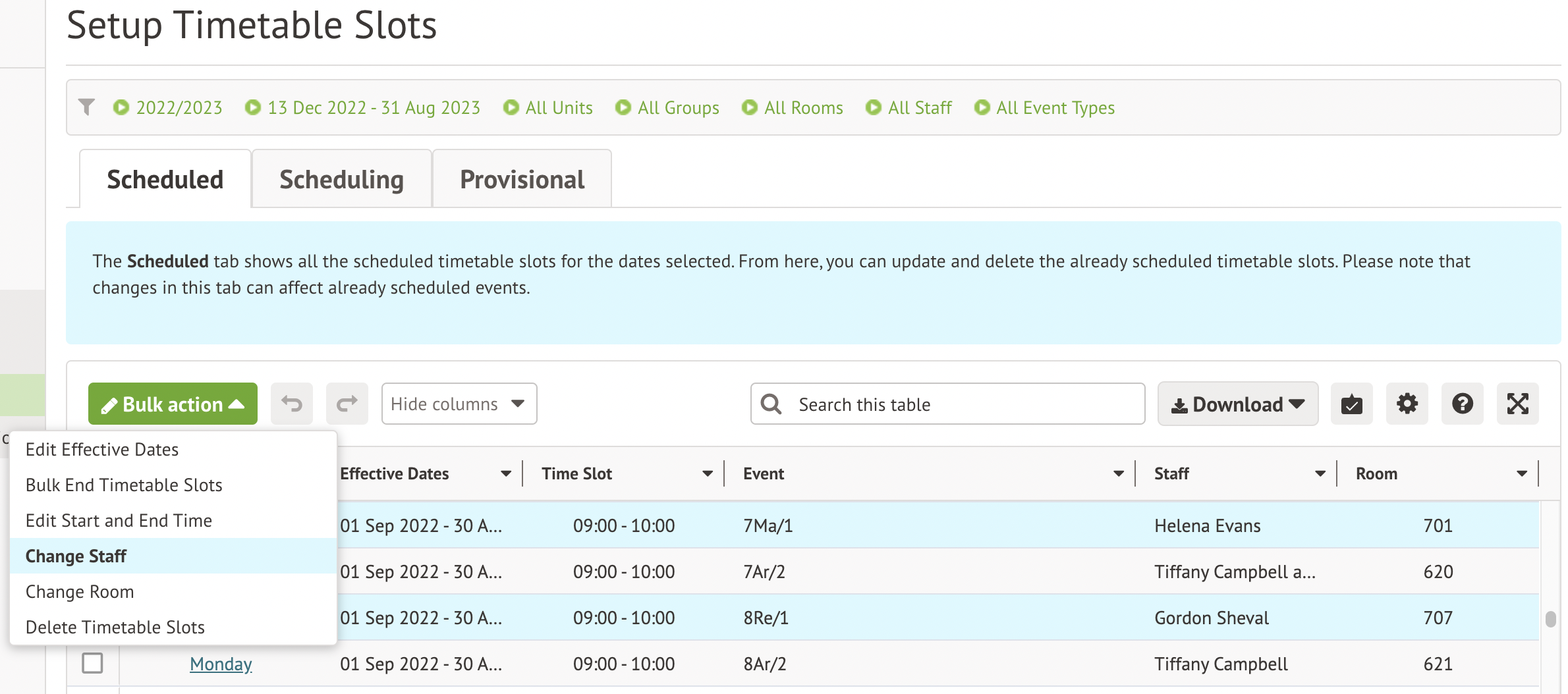Viewport: 1568px width, 694px height.
Task: Expand the Time Slot column menu arrow
Action: tap(707, 473)
